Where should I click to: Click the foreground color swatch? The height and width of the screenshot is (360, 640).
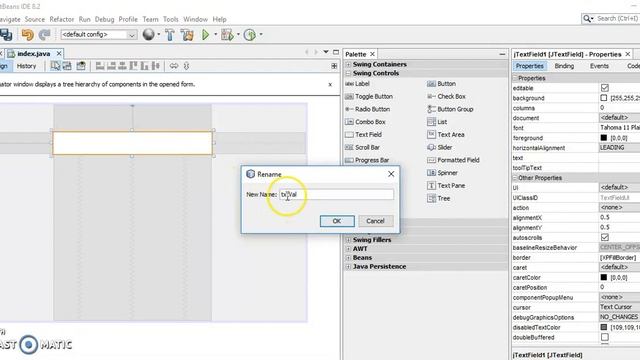[x=604, y=138]
